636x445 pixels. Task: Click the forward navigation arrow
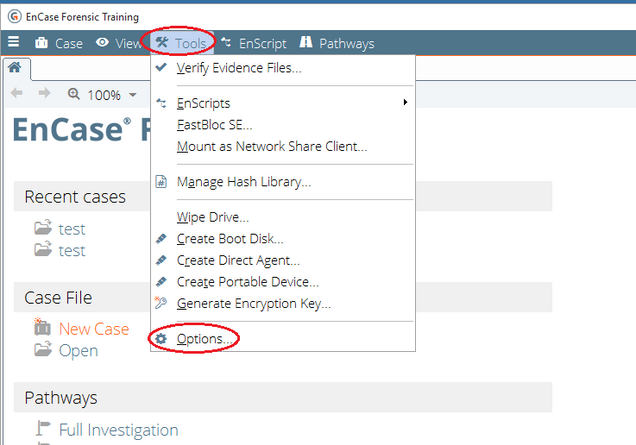point(44,94)
